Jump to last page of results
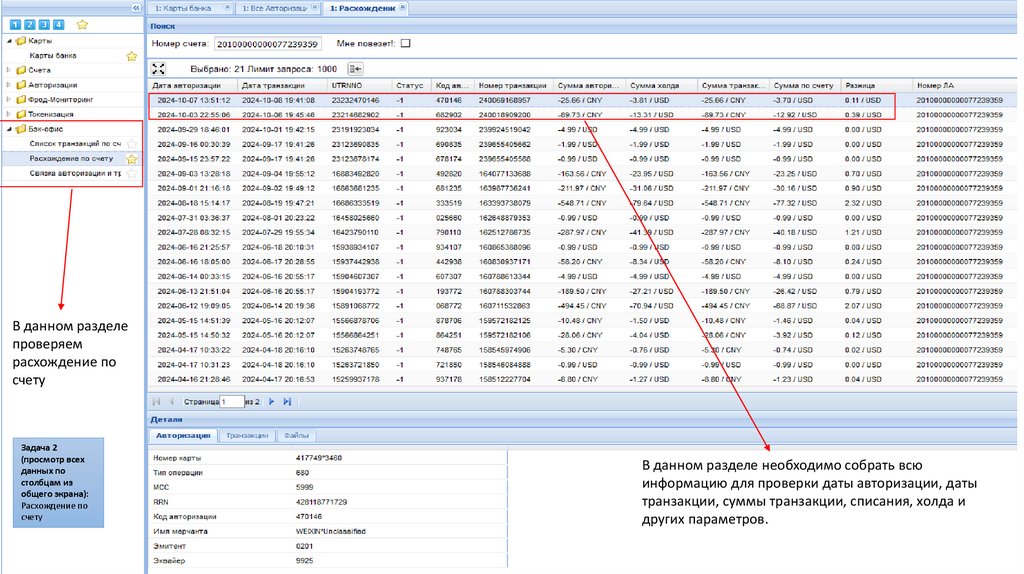 point(287,401)
